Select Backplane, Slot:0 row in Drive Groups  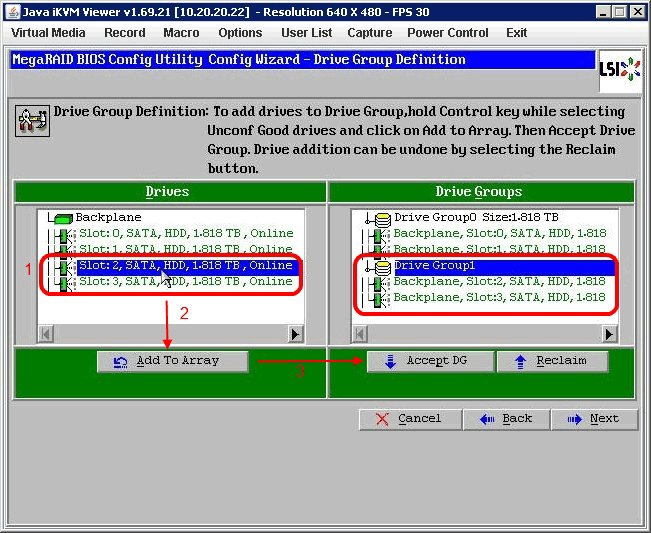[x=499, y=233]
